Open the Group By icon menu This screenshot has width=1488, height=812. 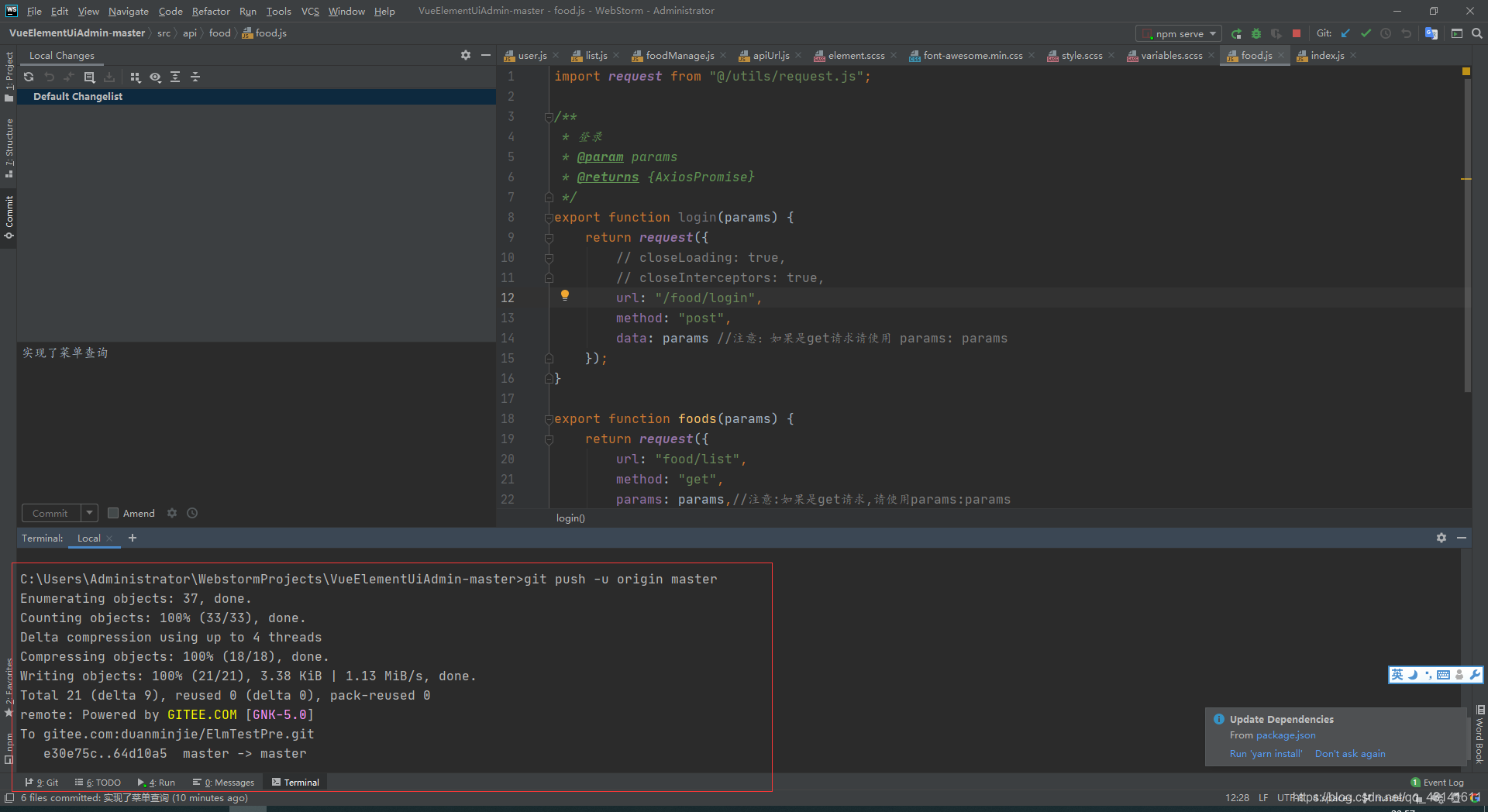[x=136, y=77]
